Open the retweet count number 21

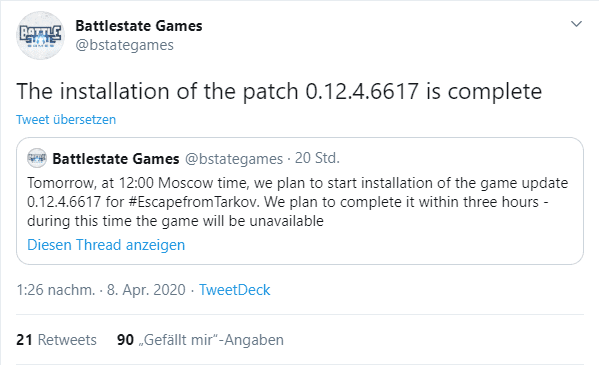coord(24,340)
